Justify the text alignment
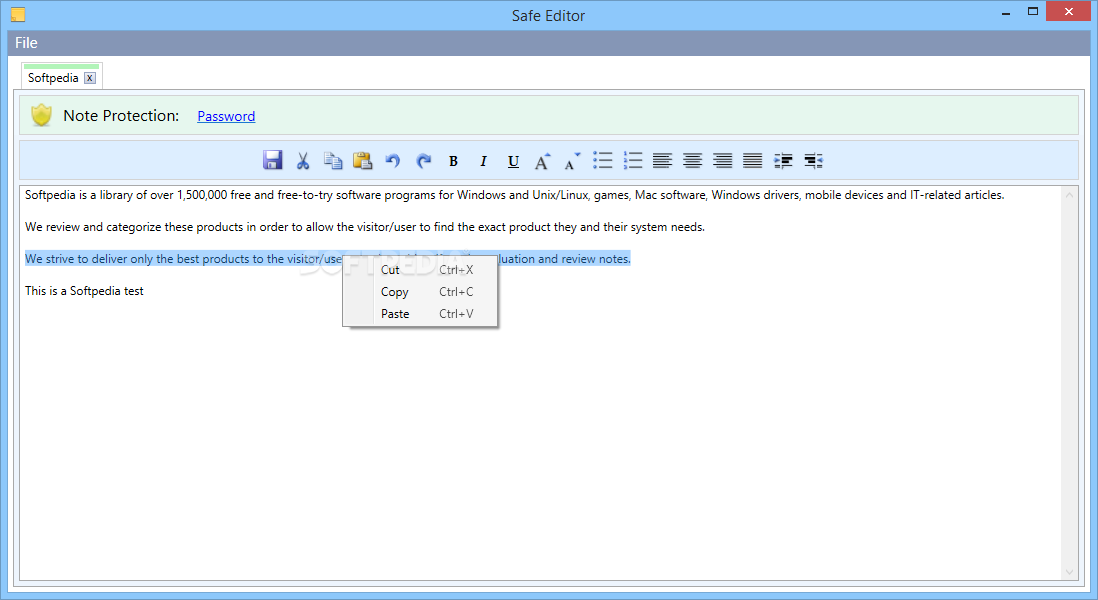Screen dimensions: 1098x600 753,160
